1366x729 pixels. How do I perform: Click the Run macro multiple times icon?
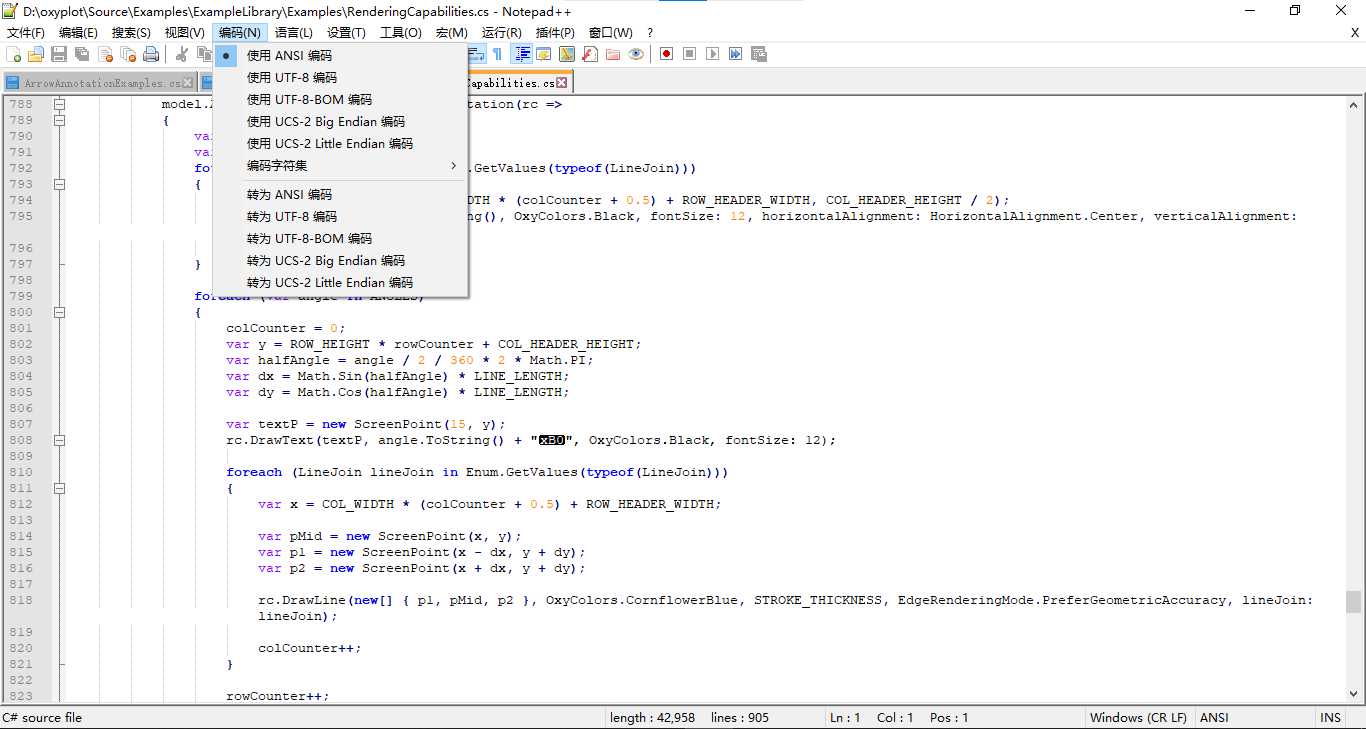click(x=735, y=54)
